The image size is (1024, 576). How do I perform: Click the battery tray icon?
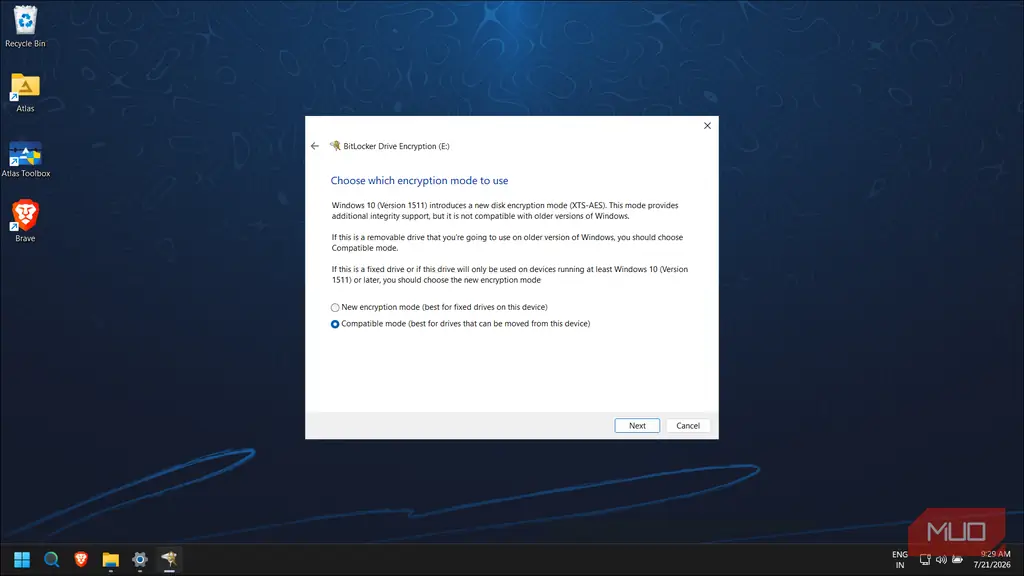tap(957, 560)
